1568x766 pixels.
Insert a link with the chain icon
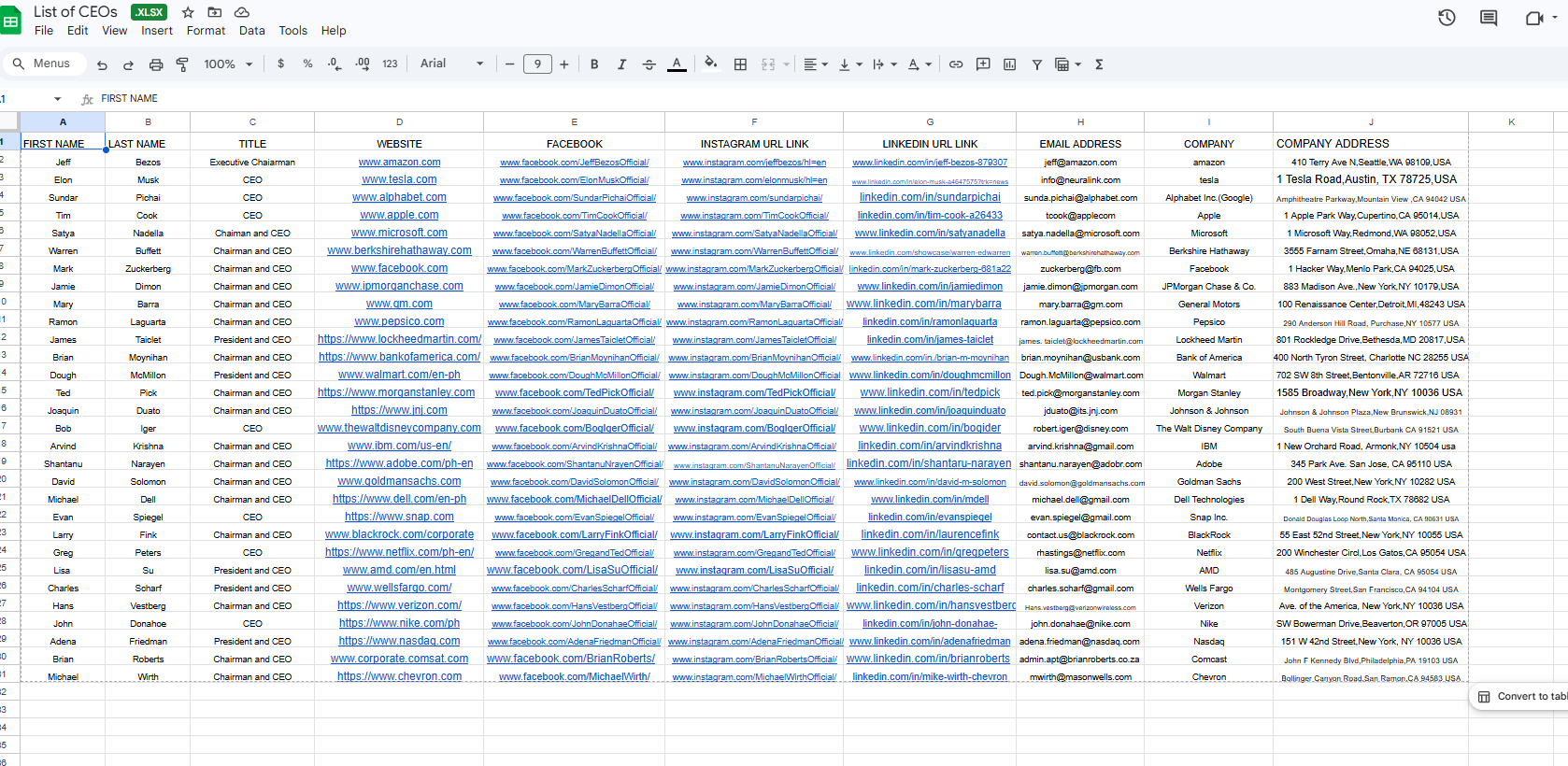point(956,64)
